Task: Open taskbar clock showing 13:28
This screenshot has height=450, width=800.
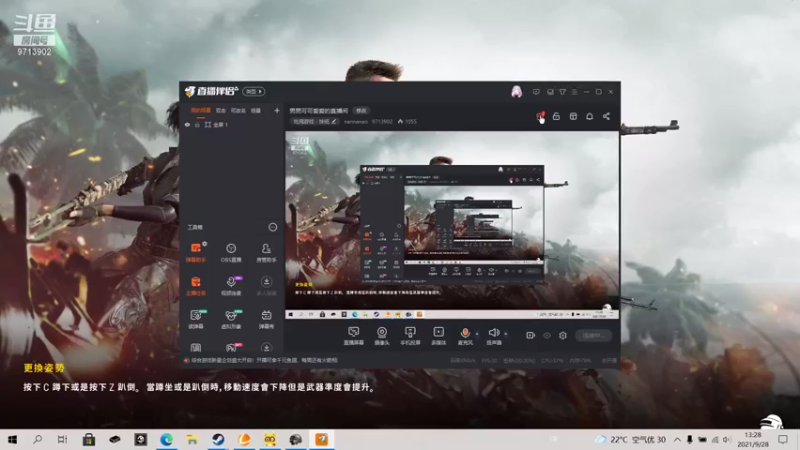Action: pyautogui.click(x=753, y=439)
